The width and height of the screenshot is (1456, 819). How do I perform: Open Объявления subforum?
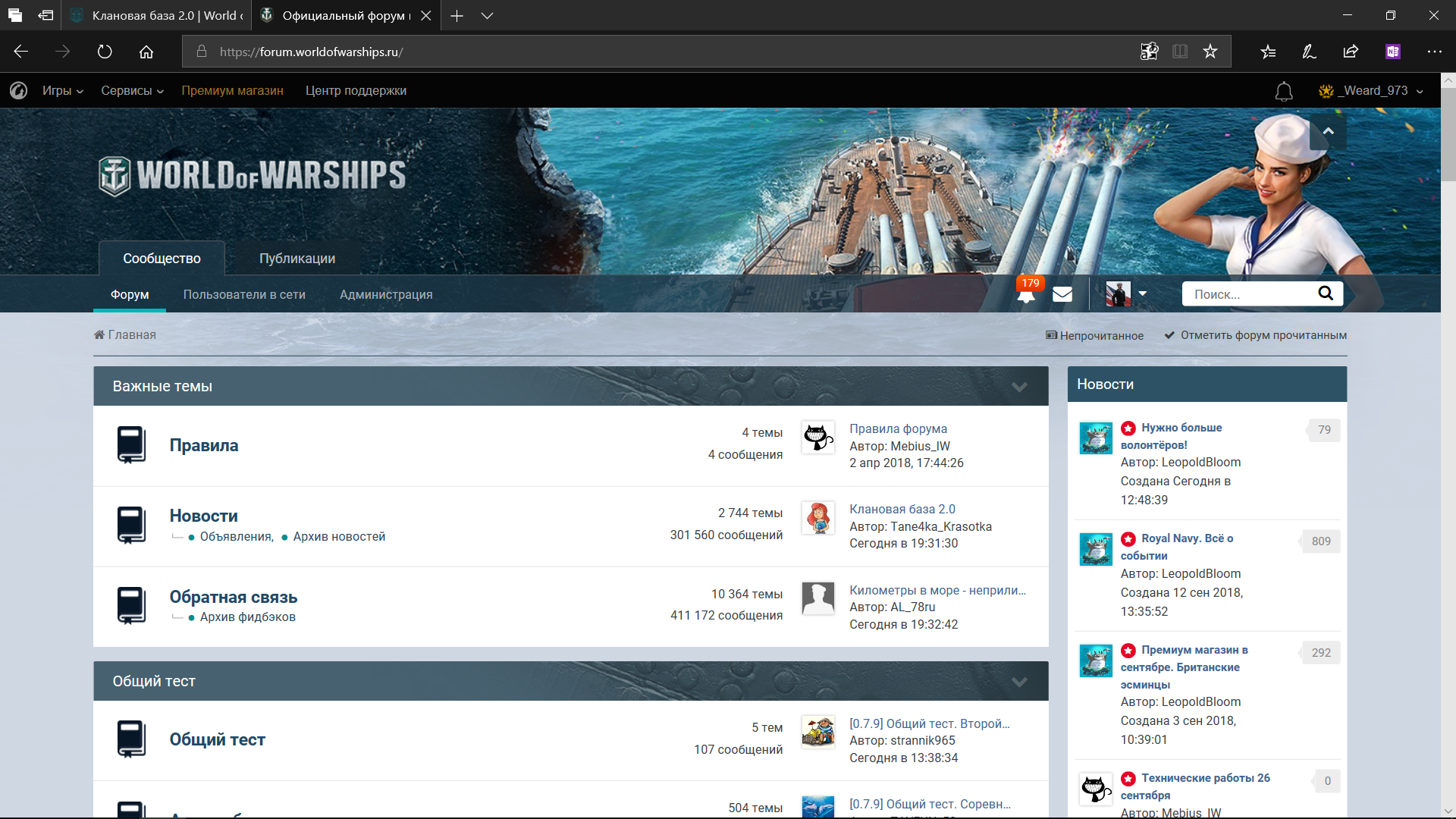tap(235, 536)
